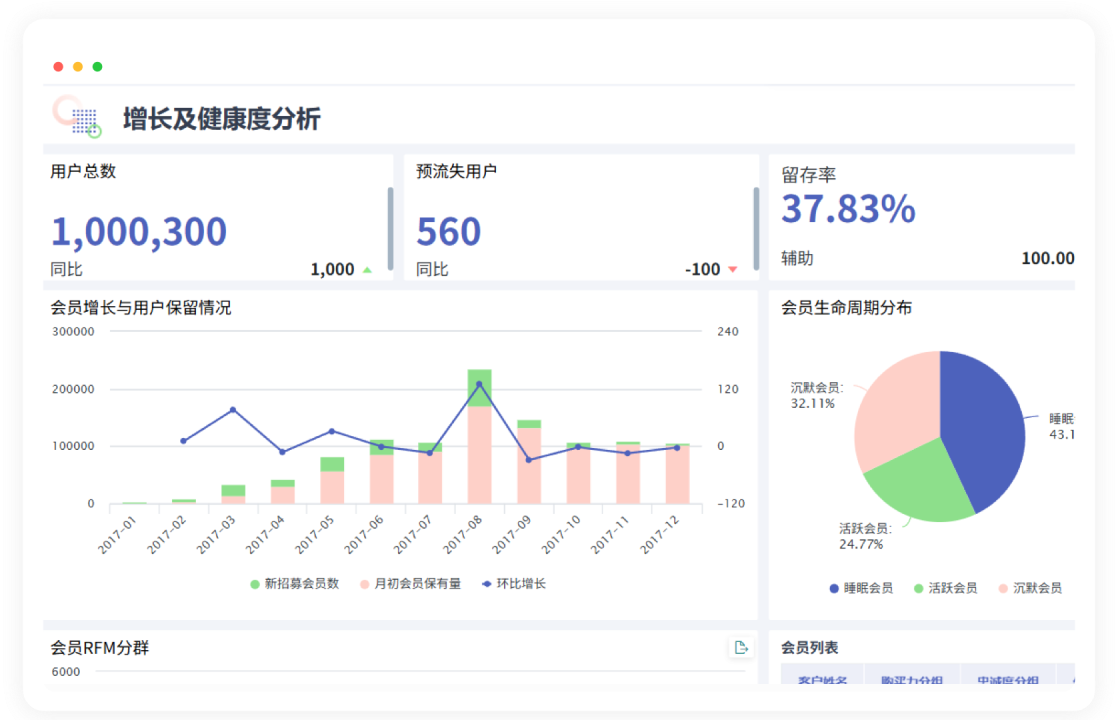Screen dimensions: 1120x720
Task: Click the 2017-06 axis label
Action: click(364, 534)
